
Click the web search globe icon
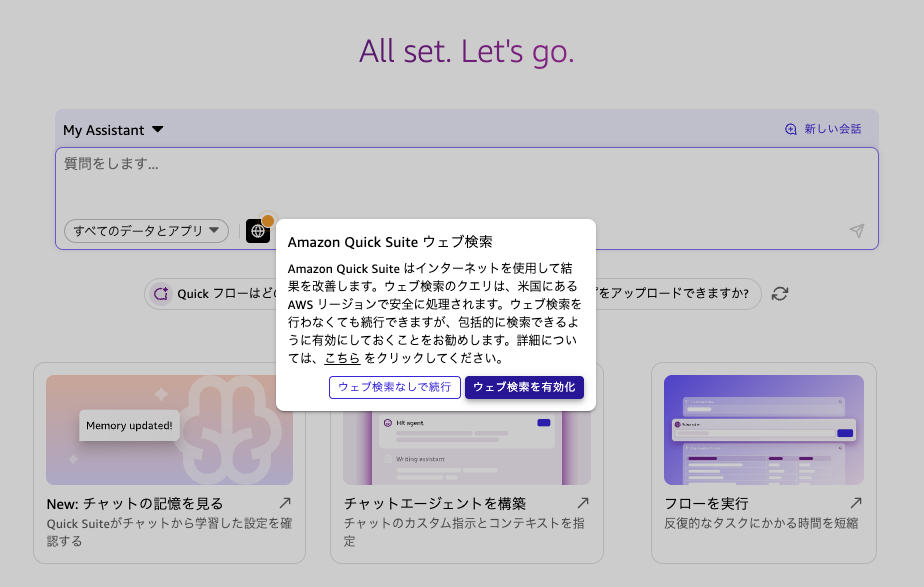click(x=258, y=230)
